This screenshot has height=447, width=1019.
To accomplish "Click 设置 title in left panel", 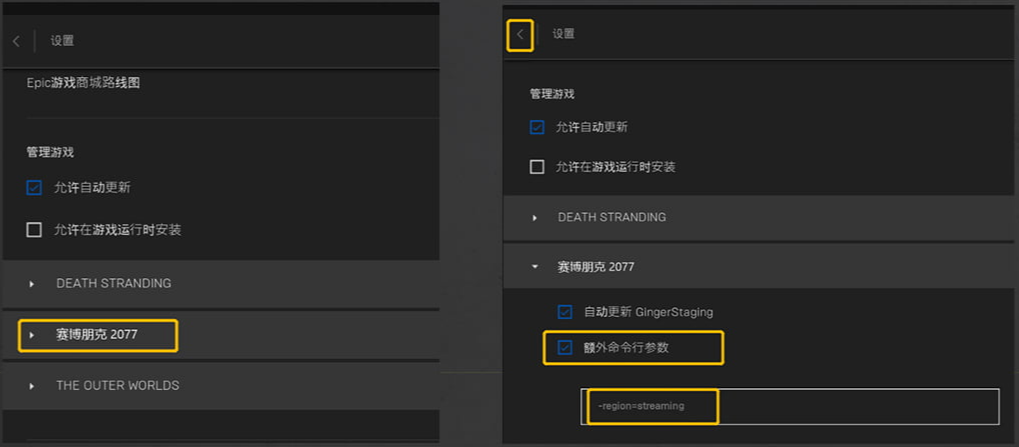I will (x=62, y=41).
